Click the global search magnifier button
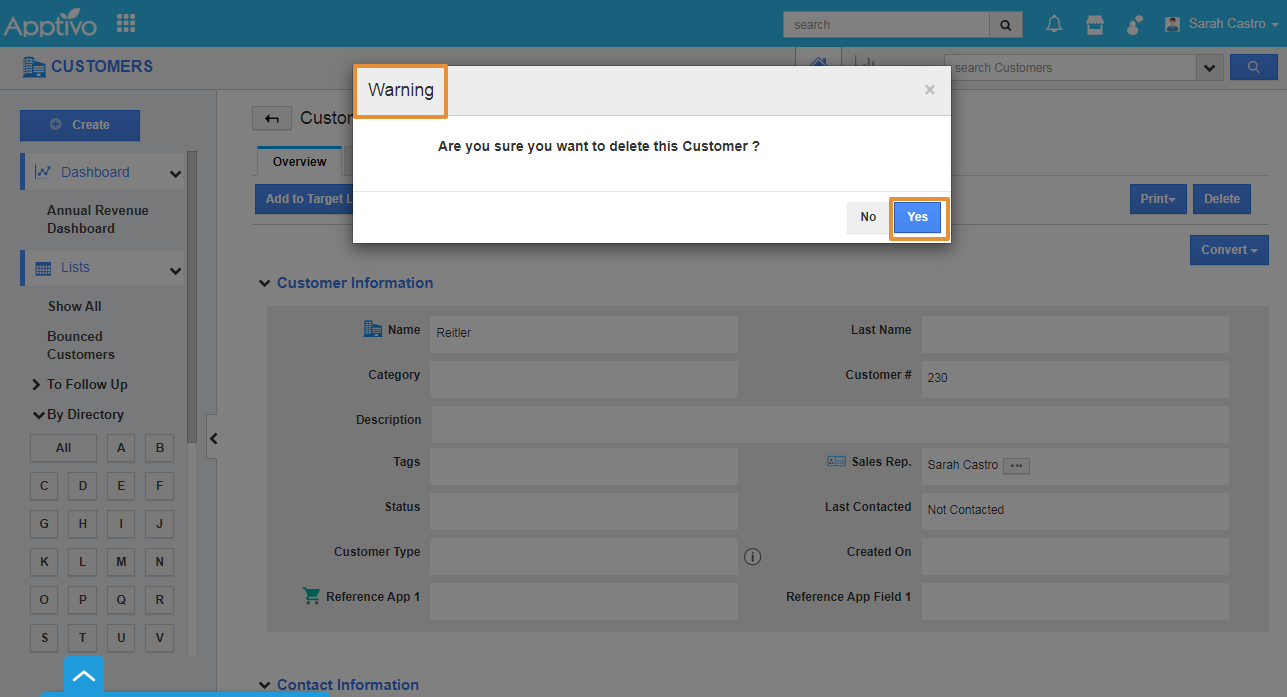 [x=1005, y=25]
